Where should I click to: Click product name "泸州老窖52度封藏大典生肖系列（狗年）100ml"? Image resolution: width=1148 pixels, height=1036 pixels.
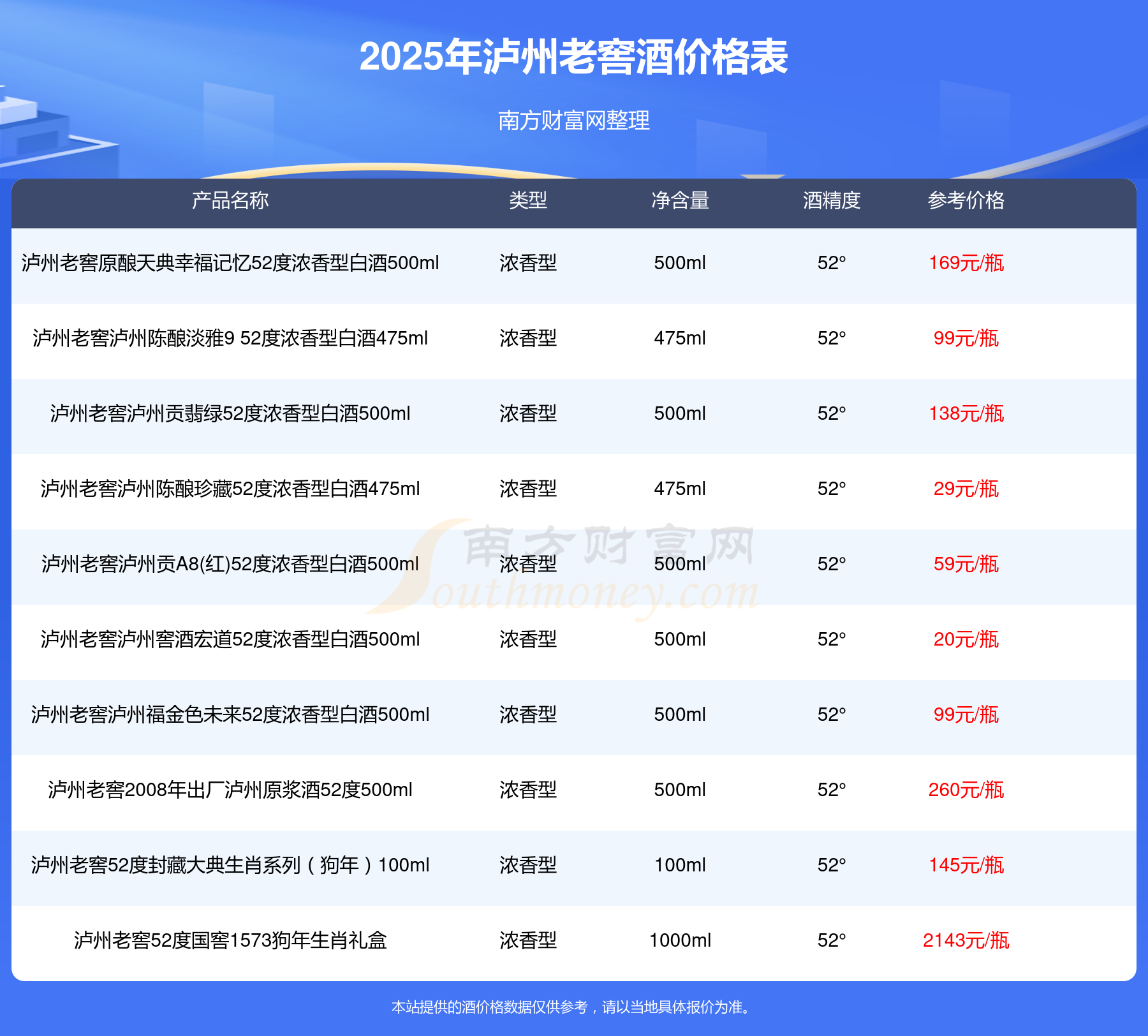[x=230, y=865]
